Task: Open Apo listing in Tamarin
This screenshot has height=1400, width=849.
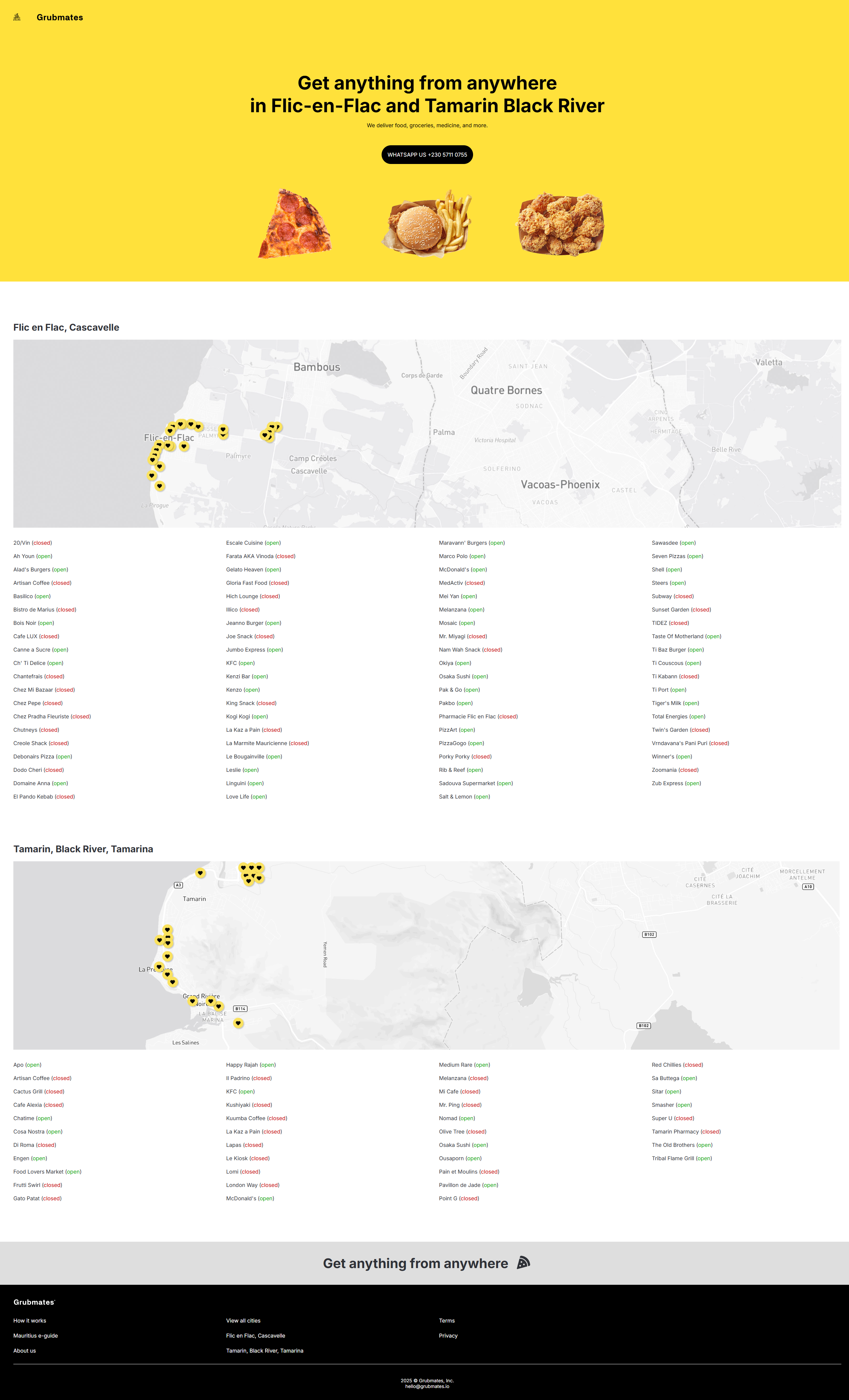Action: pyautogui.click(x=27, y=1065)
